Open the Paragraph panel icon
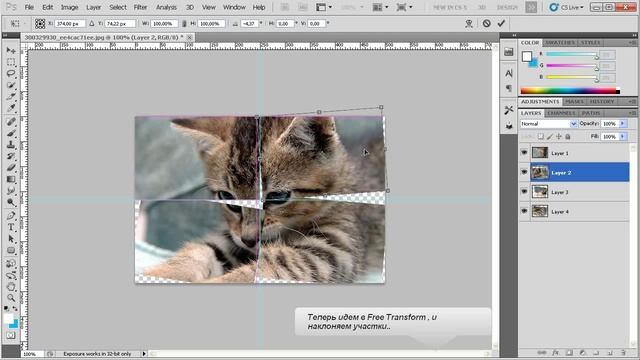 pos(509,88)
